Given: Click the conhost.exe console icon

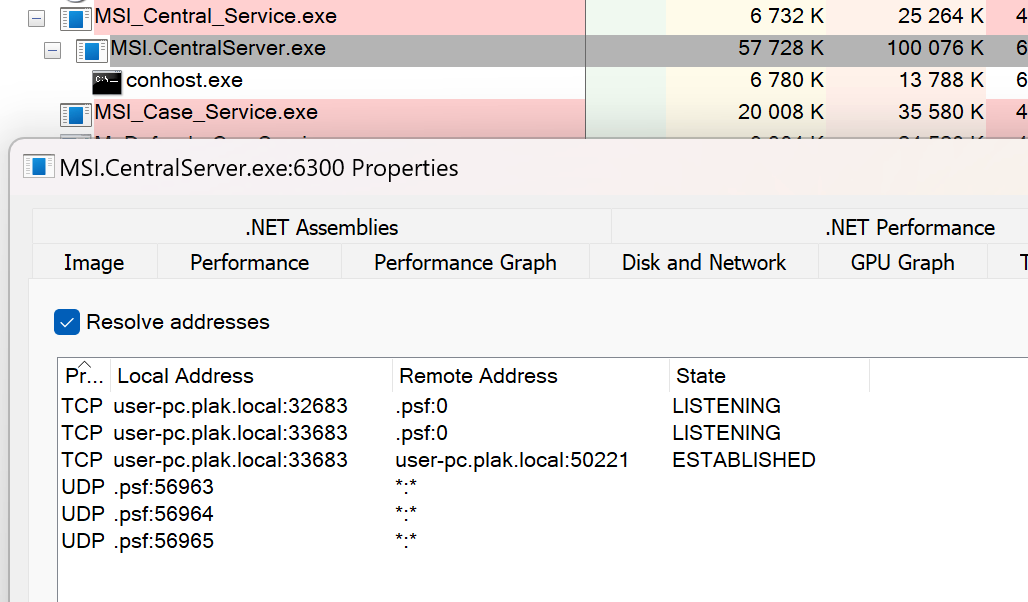Looking at the screenshot, I should click(x=107, y=81).
